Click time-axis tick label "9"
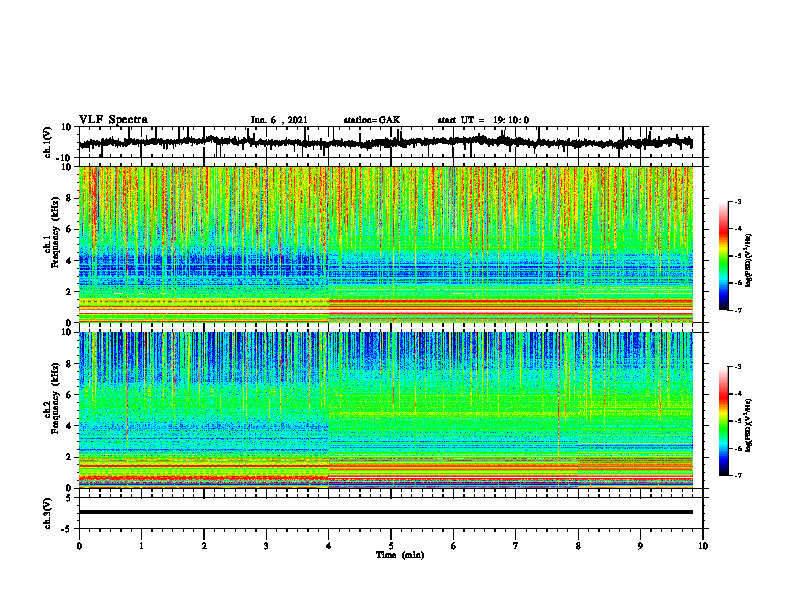The height and width of the screenshot is (612, 792). pos(640,546)
